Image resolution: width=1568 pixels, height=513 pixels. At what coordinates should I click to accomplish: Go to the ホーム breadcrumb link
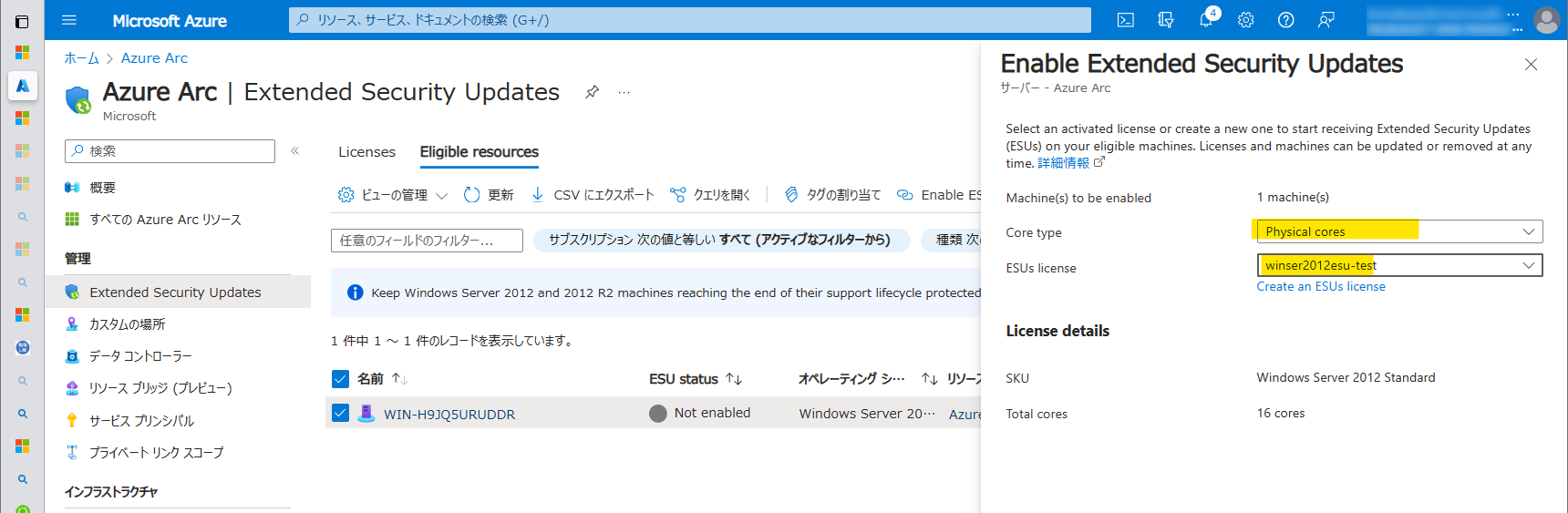coord(81,58)
